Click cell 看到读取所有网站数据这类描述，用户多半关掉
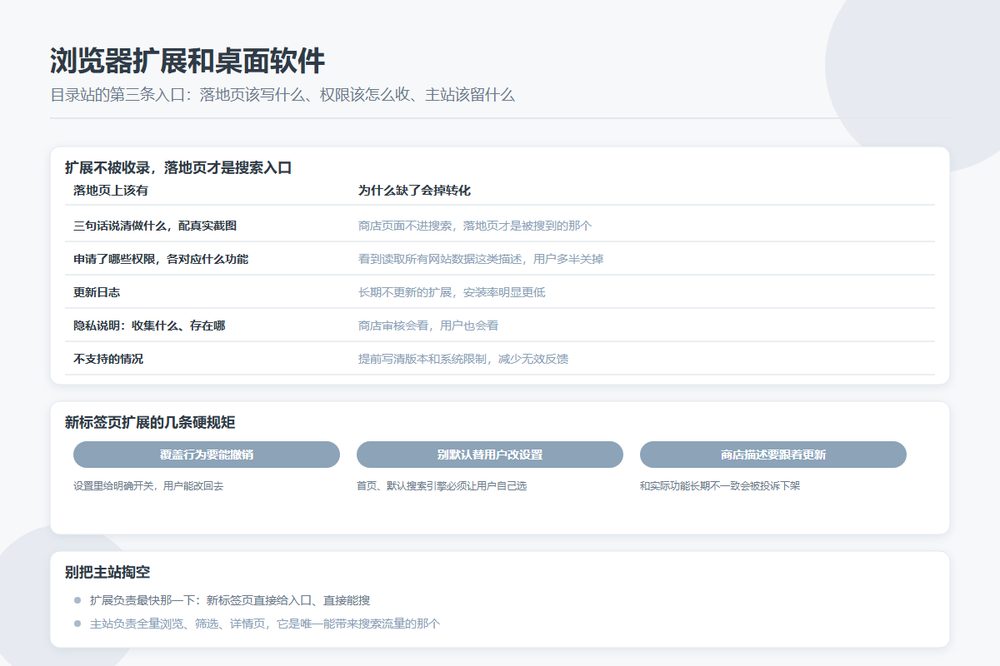The width and height of the screenshot is (1000, 666). 480,258
